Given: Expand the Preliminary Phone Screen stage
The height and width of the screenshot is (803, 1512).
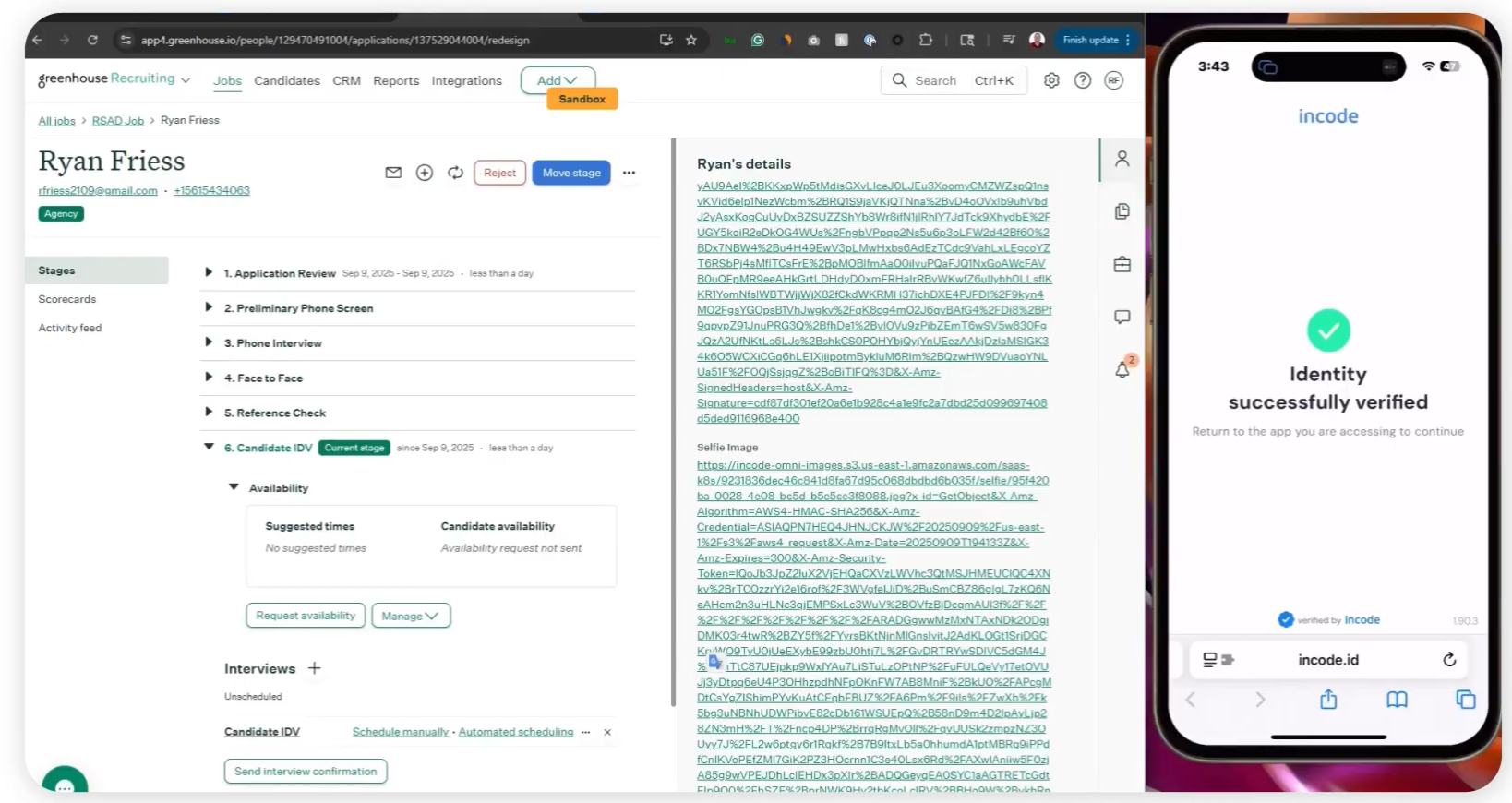Looking at the screenshot, I should click(x=209, y=307).
